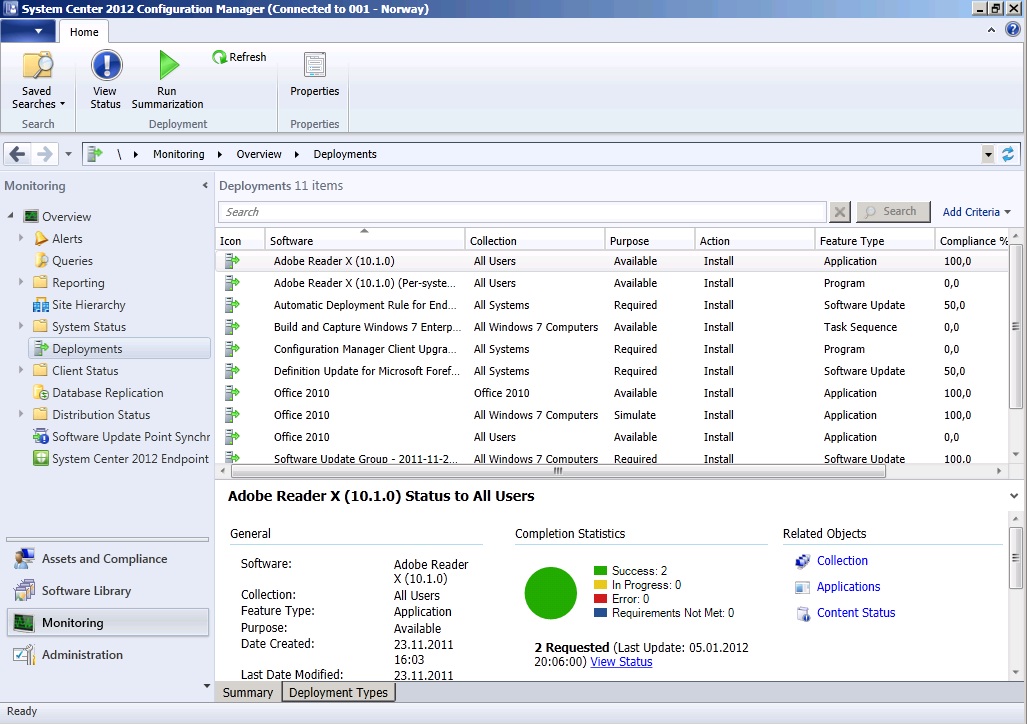Click the green completion pie chart
Screen dimensions: 1027x724
(x=550, y=593)
